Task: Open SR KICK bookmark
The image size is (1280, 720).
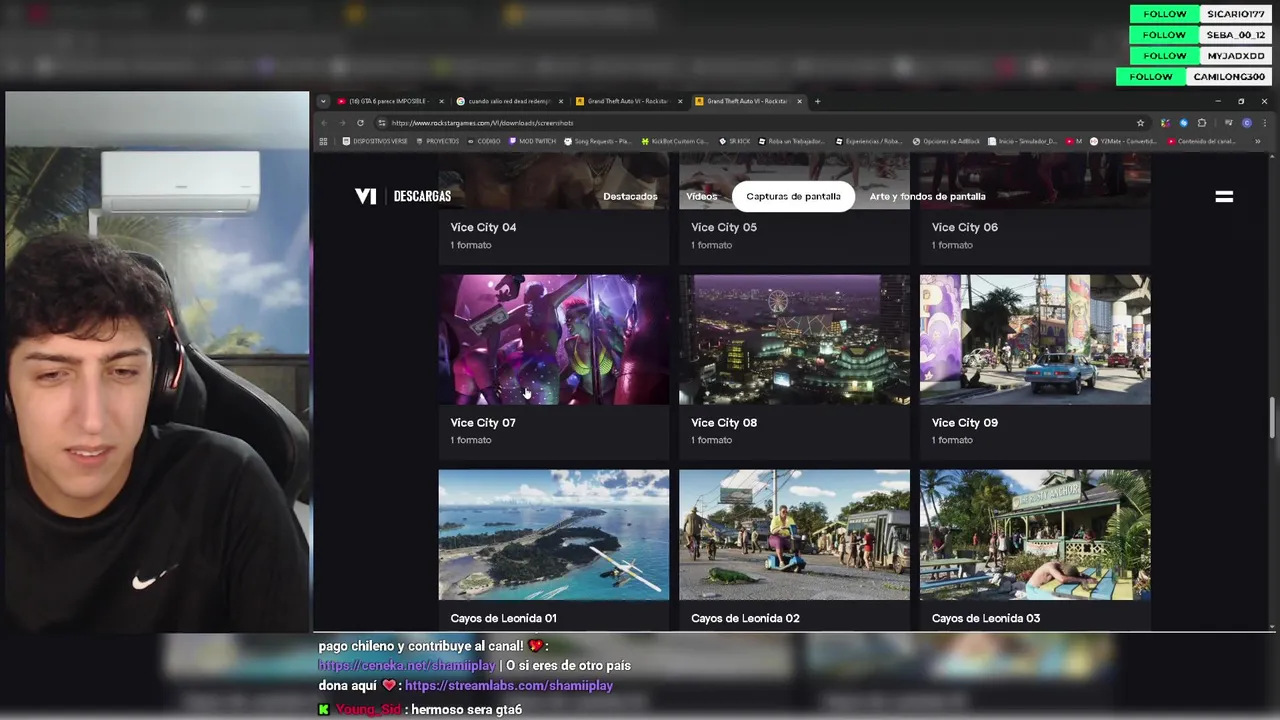Action: [734, 141]
